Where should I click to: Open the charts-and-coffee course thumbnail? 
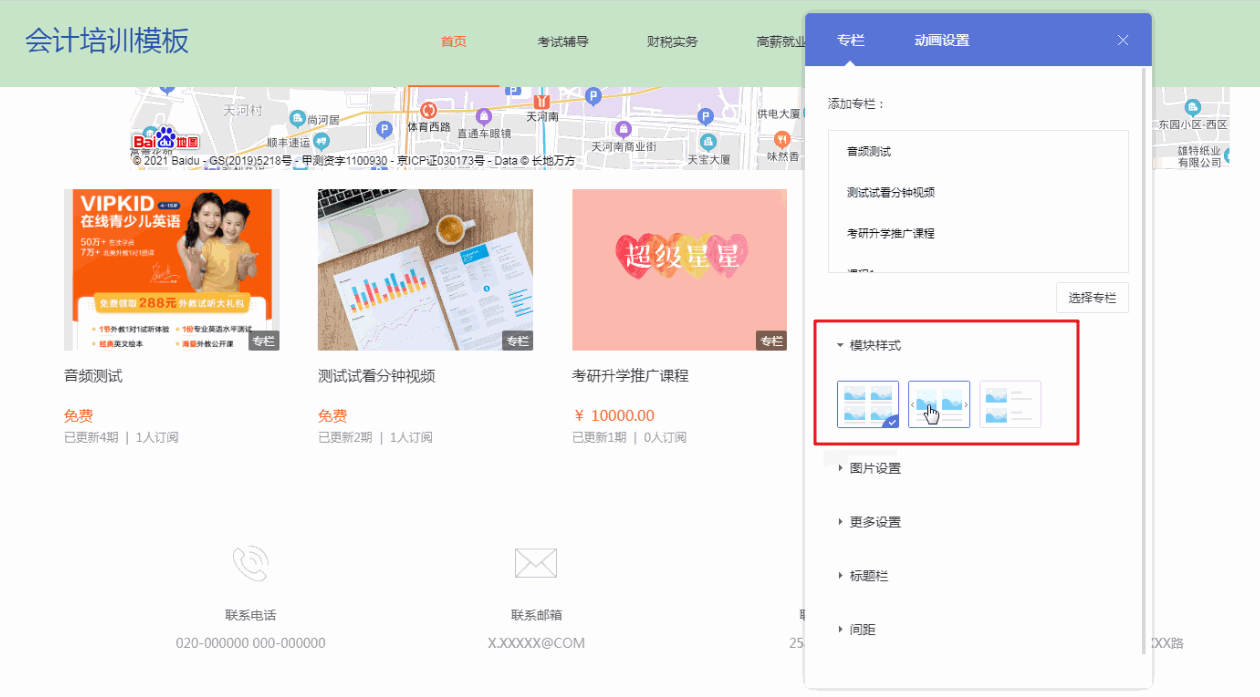pyautogui.click(x=425, y=270)
